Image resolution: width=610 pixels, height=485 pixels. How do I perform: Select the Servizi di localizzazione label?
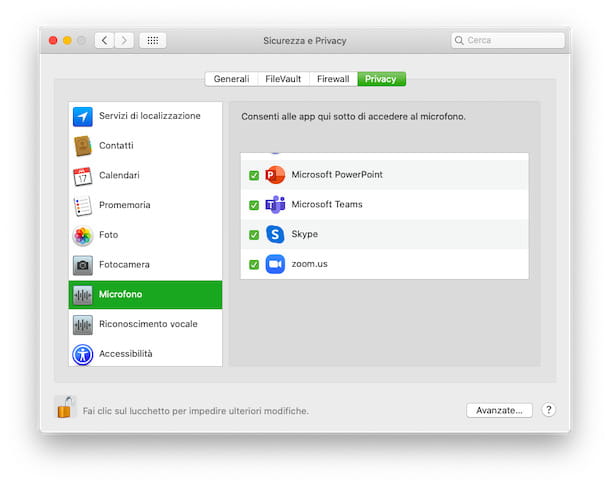[x=150, y=116]
